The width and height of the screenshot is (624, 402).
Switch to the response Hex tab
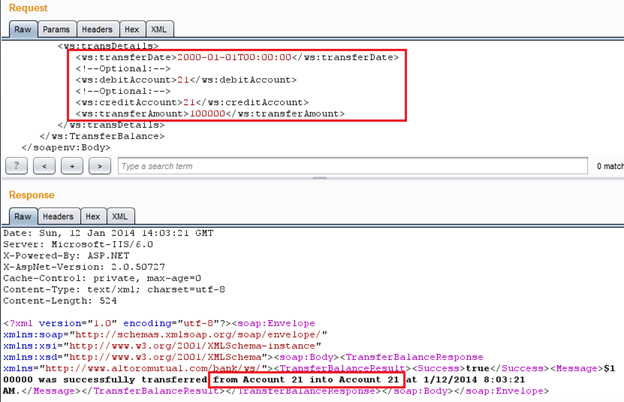click(x=92, y=216)
